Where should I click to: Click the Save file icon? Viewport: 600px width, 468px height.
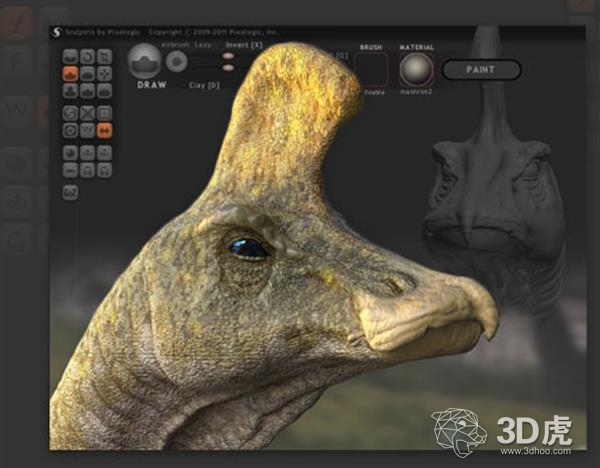[104, 170]
